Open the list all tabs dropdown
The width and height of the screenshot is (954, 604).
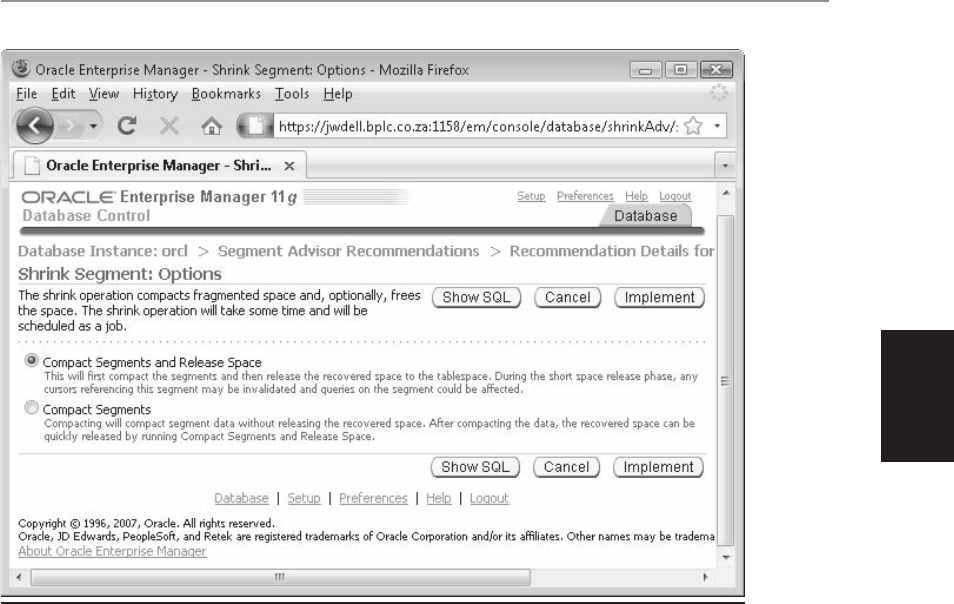(725, 165)
